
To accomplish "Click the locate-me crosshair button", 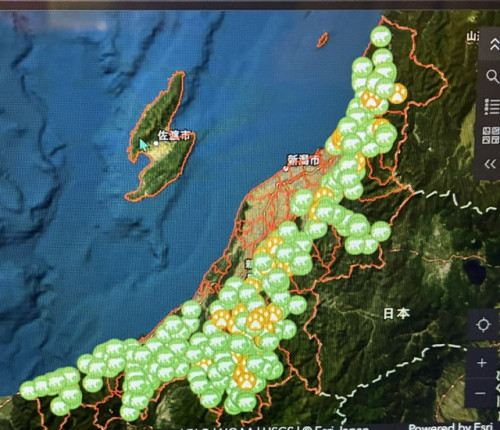I will click(x=483, y=325).
